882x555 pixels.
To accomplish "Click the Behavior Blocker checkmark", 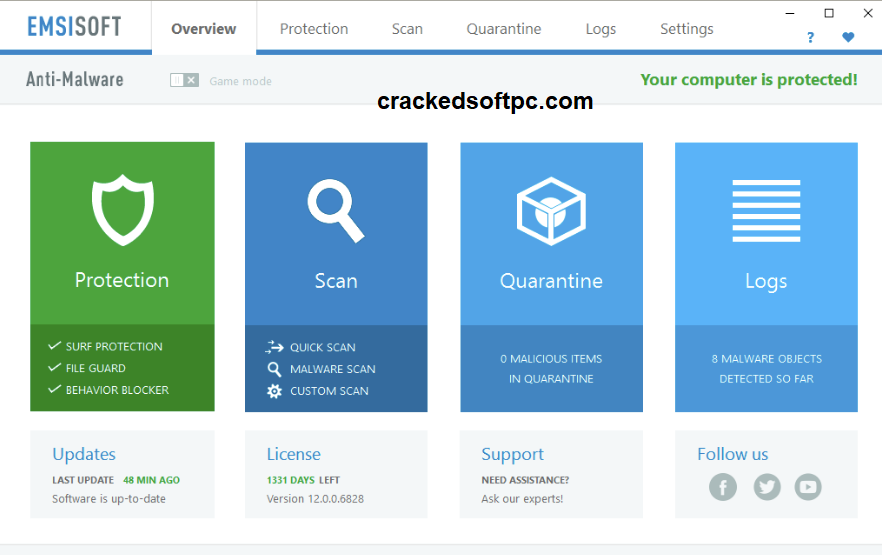I will [x=55, y=389].
